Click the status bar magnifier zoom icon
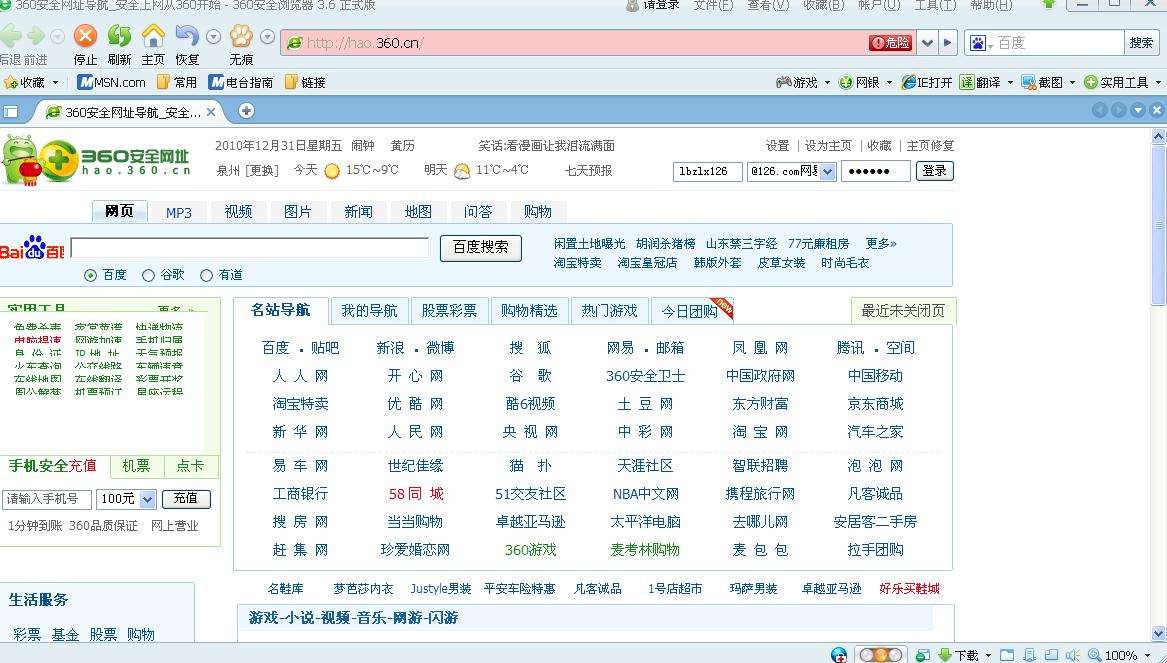Image resolution: width=1167 pixels, height=663 pixels. [1094, 655]
